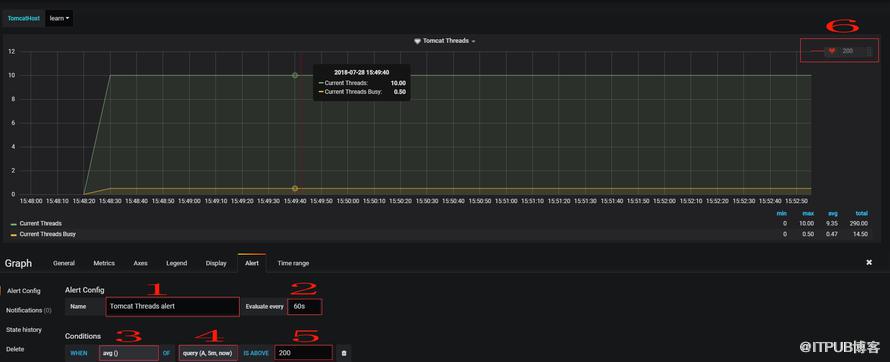Select the Alert tab
890x362 pixels.
pyautogui.click(x=251, y=263)
